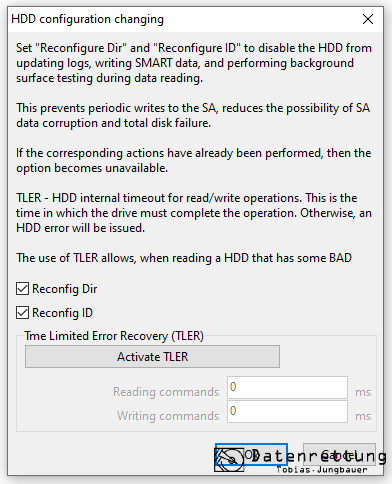This screenshot has width=392, height=484.
Task: Click the Time Limited Error Recovery group title
Action: coord(114,336)
